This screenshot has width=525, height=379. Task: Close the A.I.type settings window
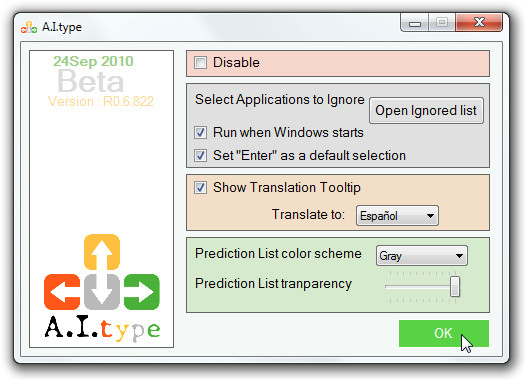pos(479,22)
